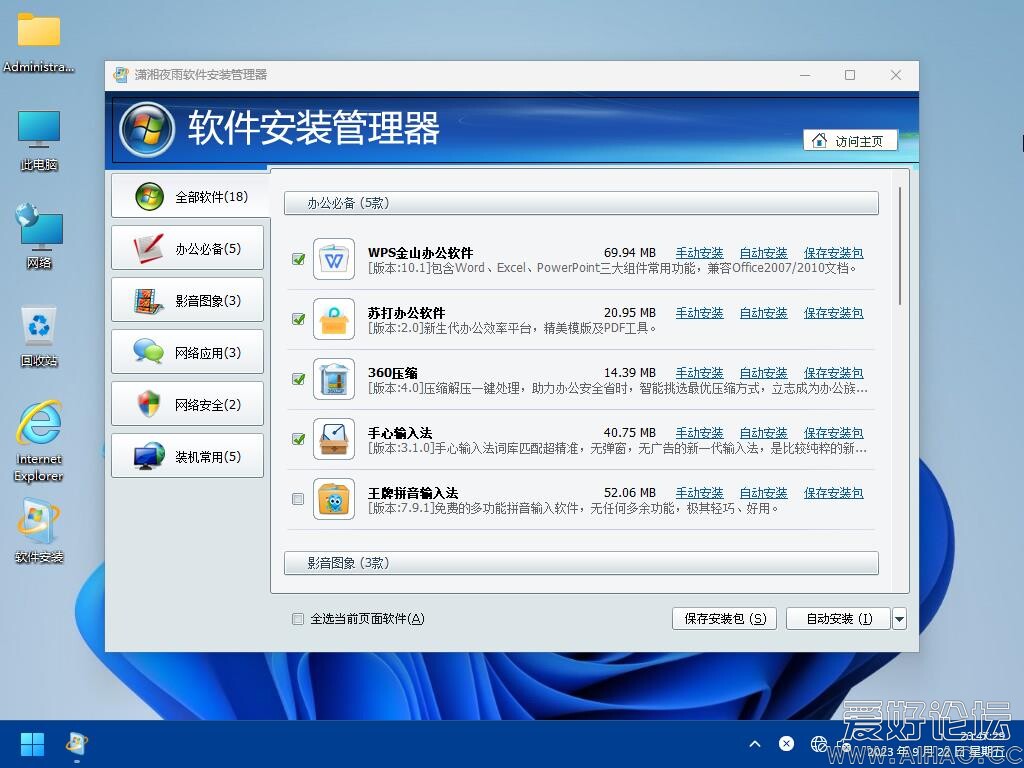1024x768 pixels.
Task: Collapse the 办公必备 (5款) section header
Action: (581, 203)
